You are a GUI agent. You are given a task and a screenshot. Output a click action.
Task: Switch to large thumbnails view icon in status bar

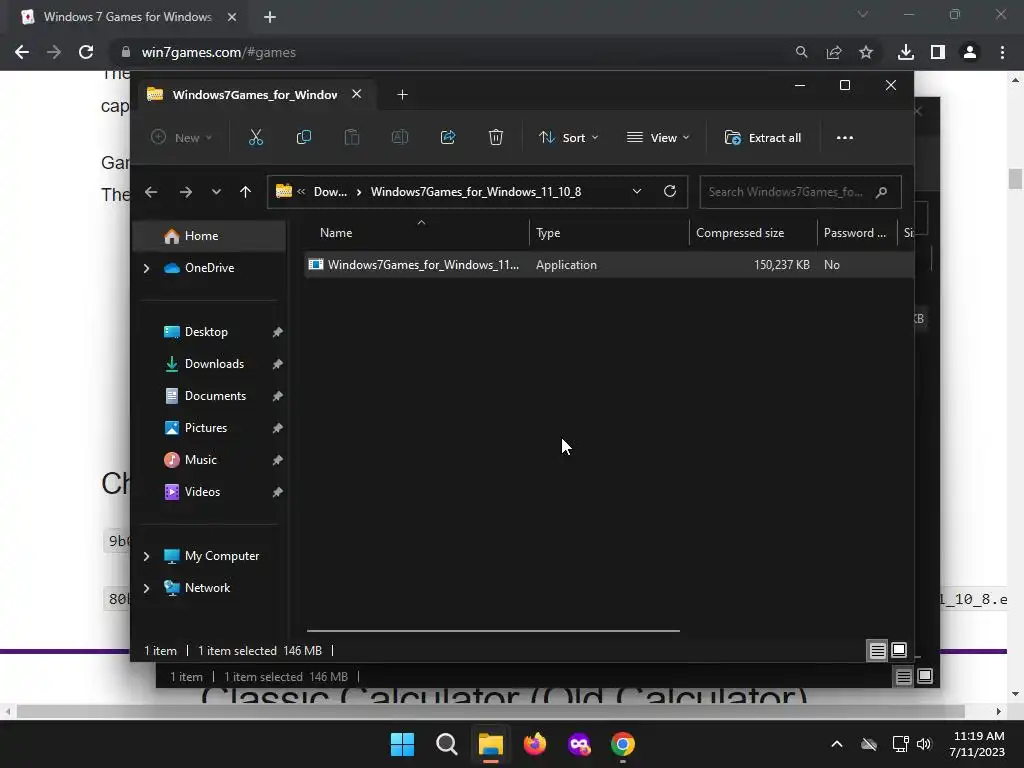(899, 650)
